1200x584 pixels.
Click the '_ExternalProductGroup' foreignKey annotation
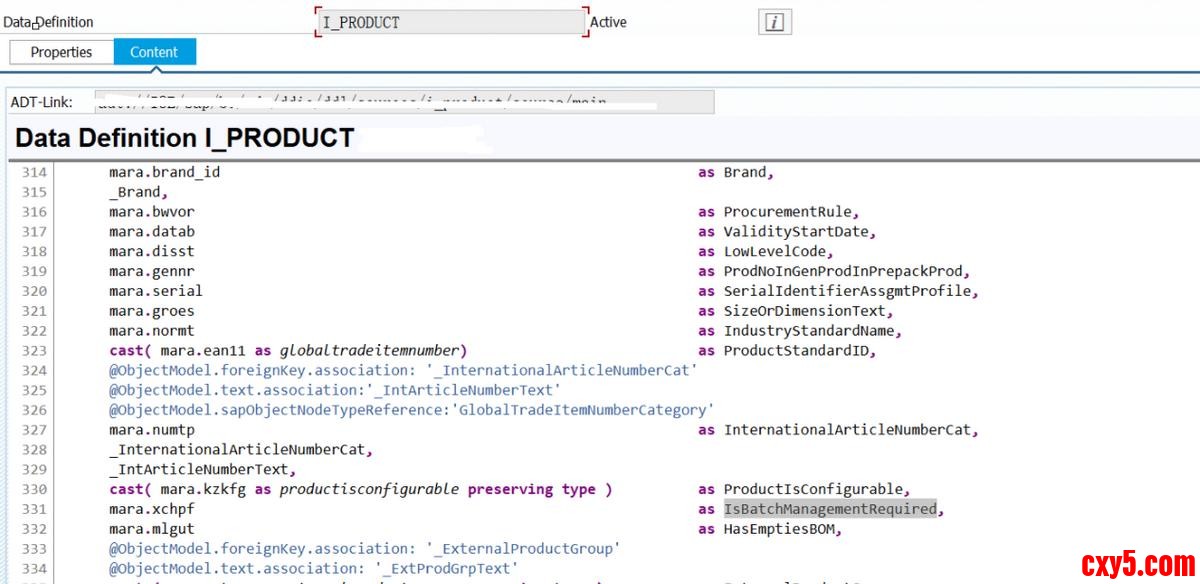518,549
